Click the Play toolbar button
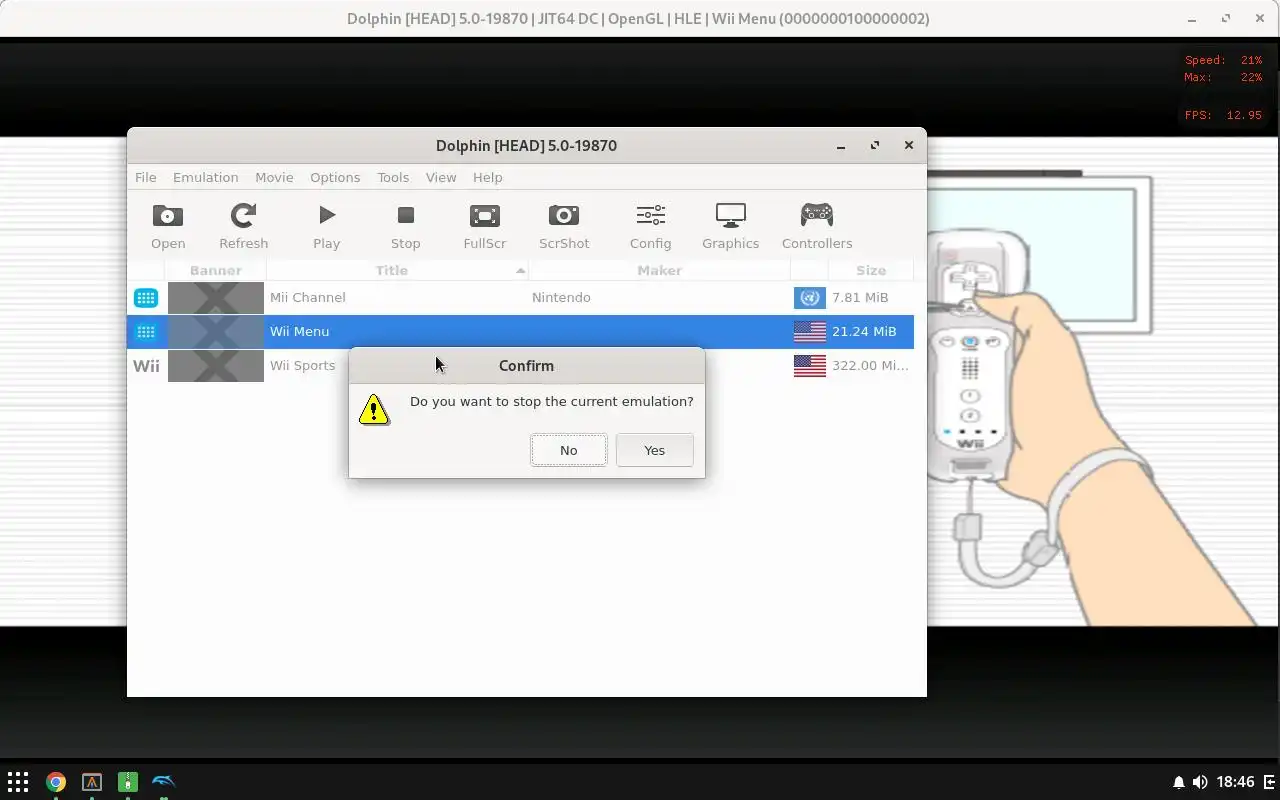Image resolution: width=1280 pixels, height=800 pixels. (326, 226)
